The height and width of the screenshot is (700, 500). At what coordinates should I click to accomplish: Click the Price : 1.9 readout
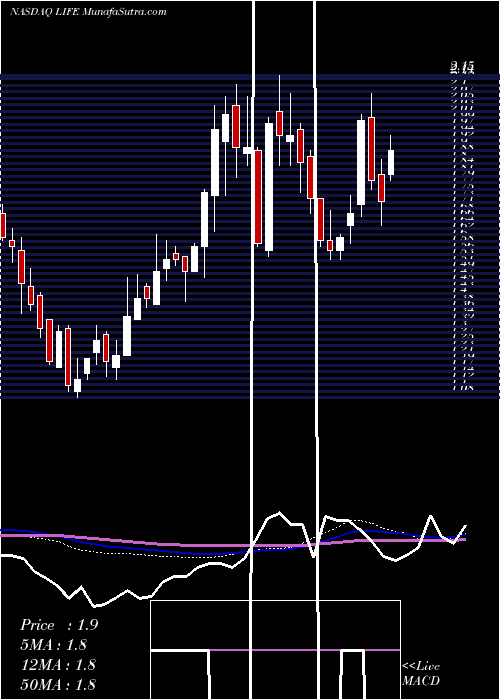tap(59, 625)
